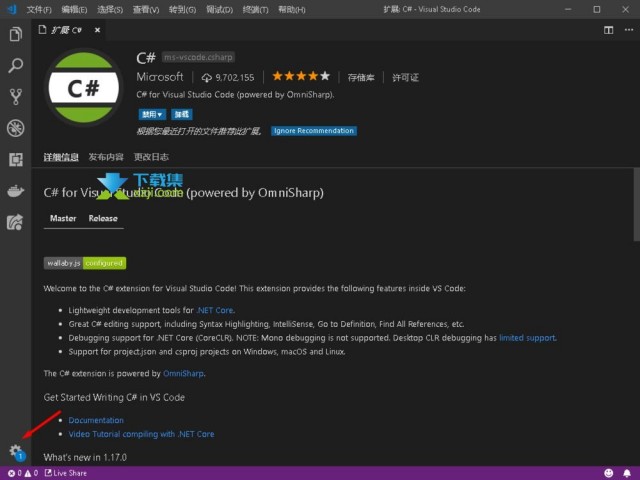Image resolution: width=640 pixels, height=480 pixels.
Task: Open the 文件(F) menu
Action: [39, 9]
